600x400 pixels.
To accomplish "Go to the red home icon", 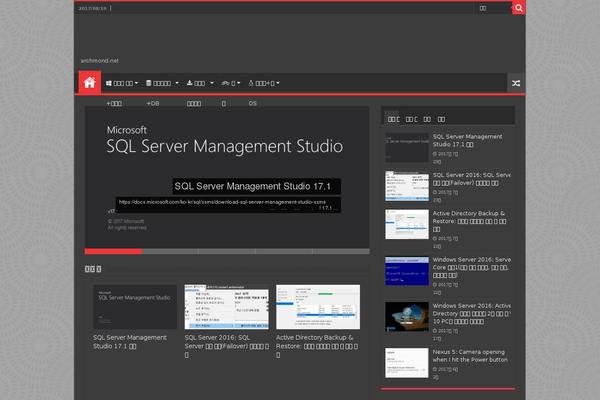I will click(90, 82).
